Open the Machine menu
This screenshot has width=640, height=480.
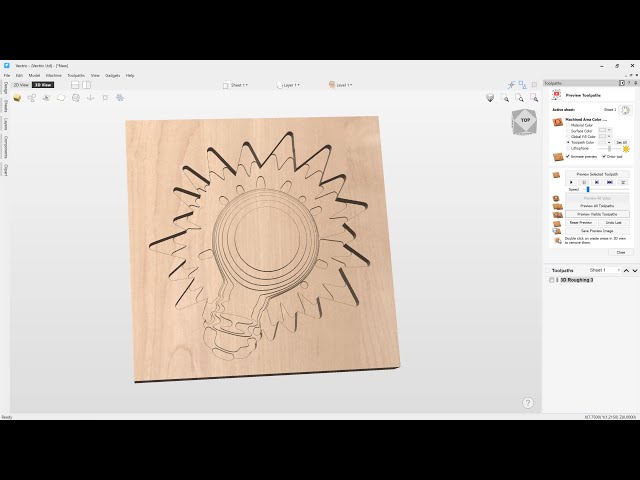coord(53,76)
